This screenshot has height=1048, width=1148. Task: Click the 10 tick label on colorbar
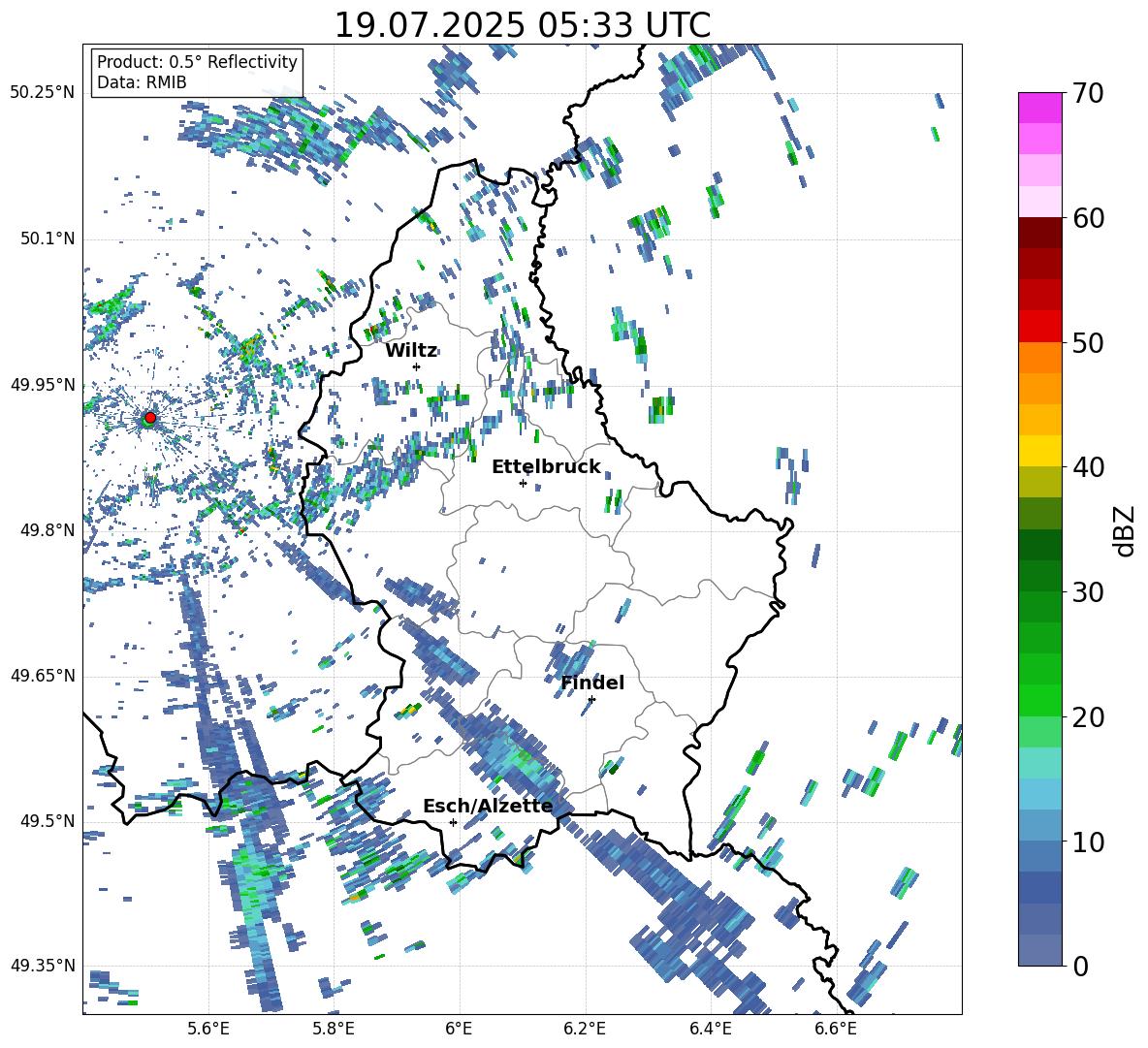click(1088, 842)
